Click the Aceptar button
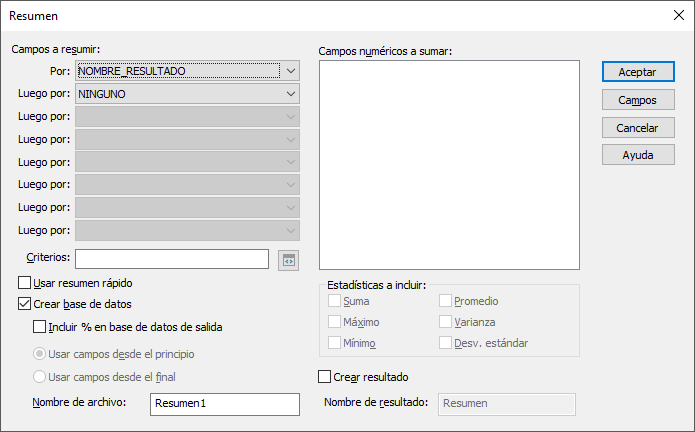 click(x=637, y=73)
